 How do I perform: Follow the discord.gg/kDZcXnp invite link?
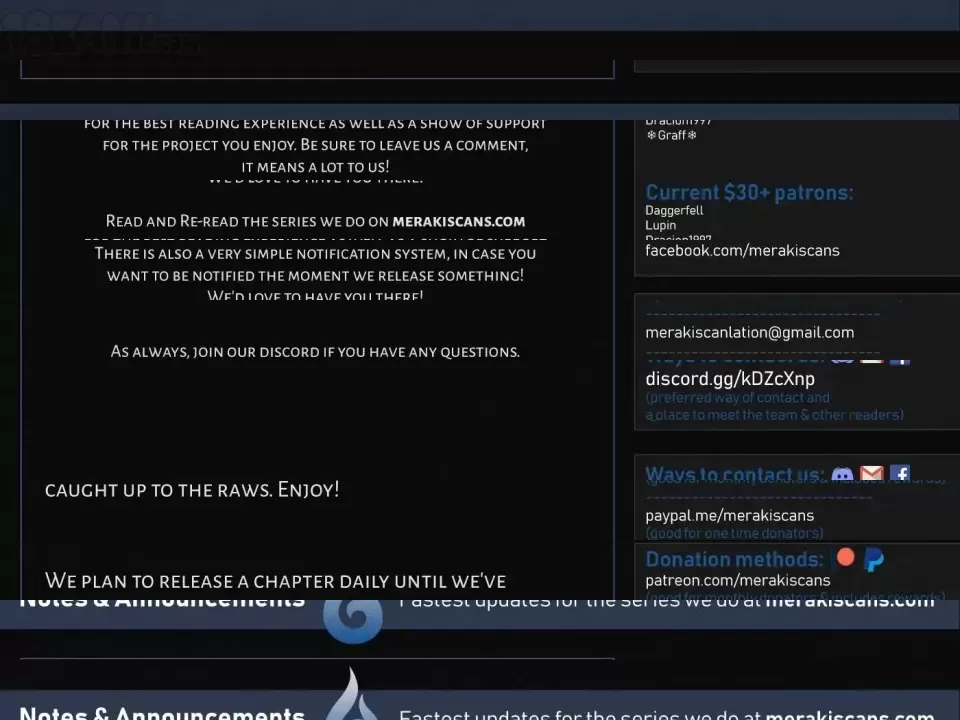730,379
